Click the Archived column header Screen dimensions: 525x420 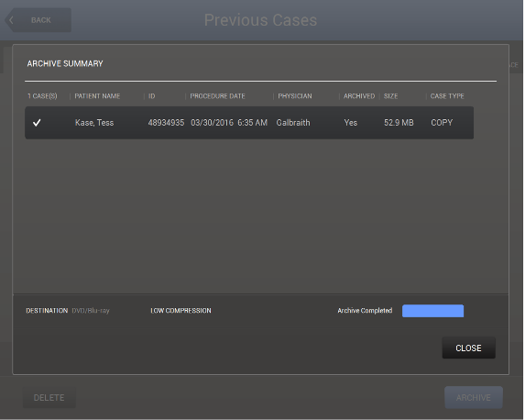coord(359,96)
